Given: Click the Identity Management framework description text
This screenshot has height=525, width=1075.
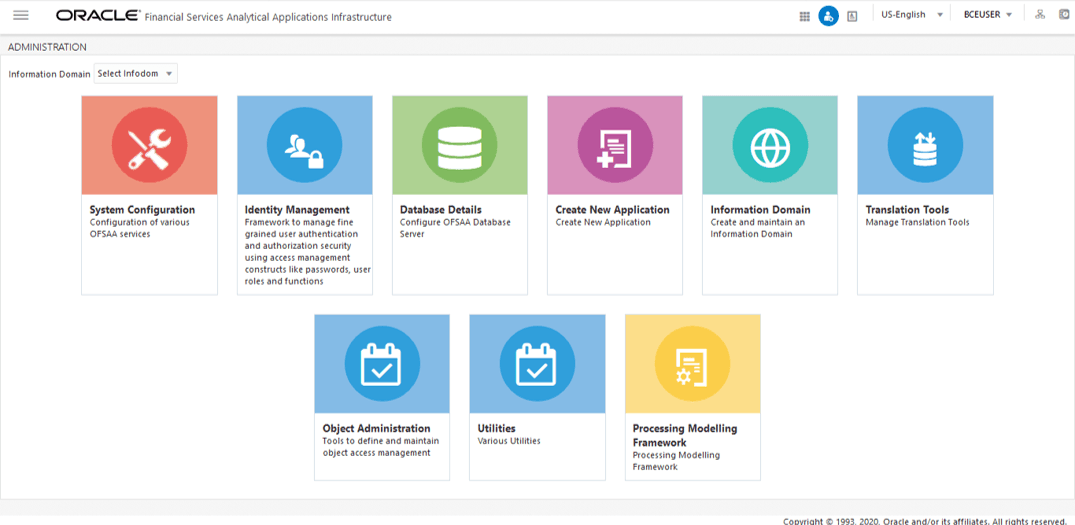Looking at the screenshot, I should 308,252.
